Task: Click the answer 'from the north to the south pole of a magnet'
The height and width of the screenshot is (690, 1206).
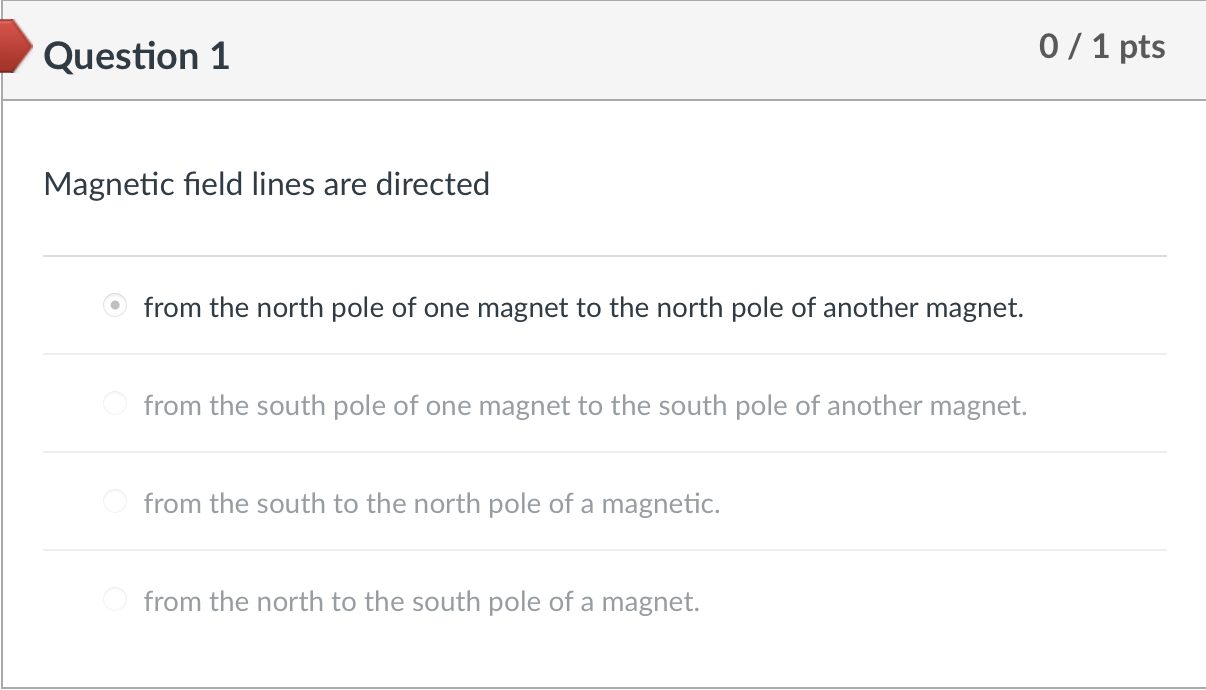Action: pyautogui.click(x=421, y=601)
